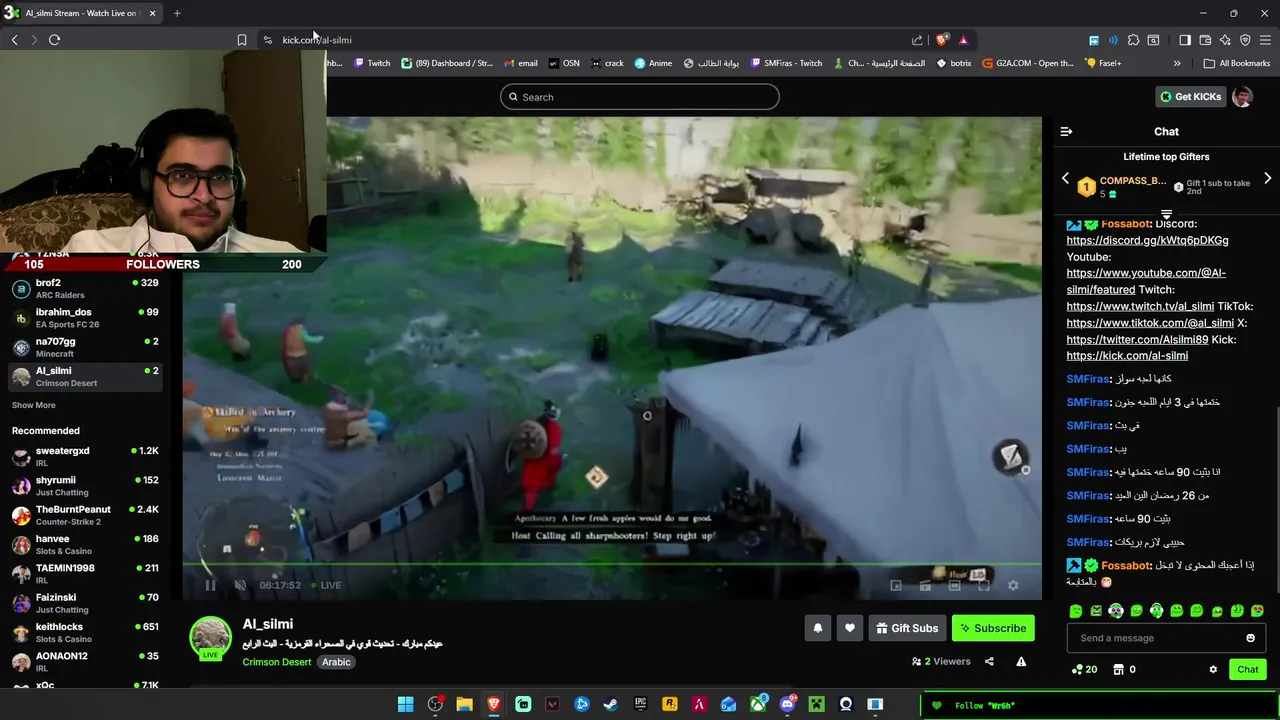Click the Crimson Desert category link
The image size is (1280, 720).
pyautogui.click(x=277, y=662)
